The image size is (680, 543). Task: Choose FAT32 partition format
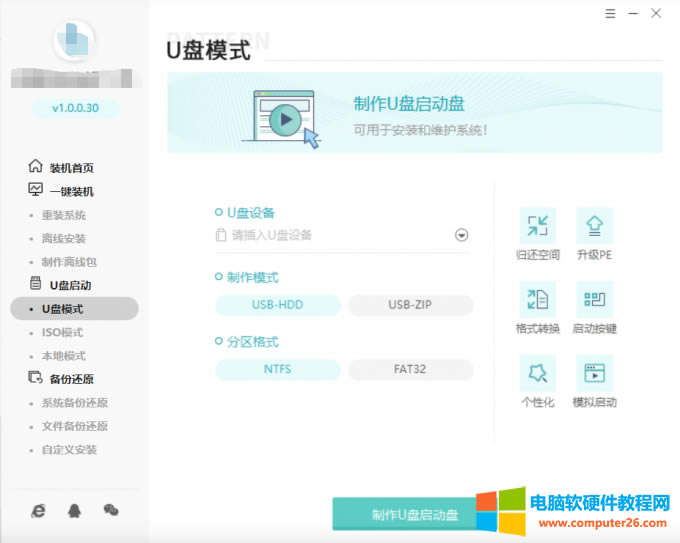click(410, 370)
